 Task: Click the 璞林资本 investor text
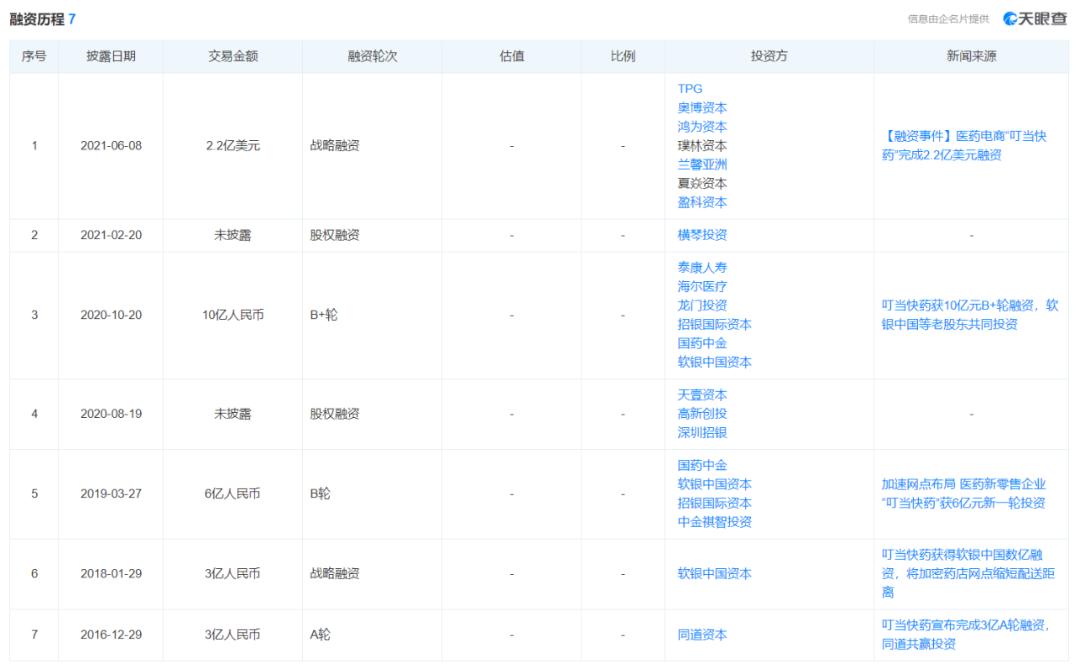pos(702,145)
